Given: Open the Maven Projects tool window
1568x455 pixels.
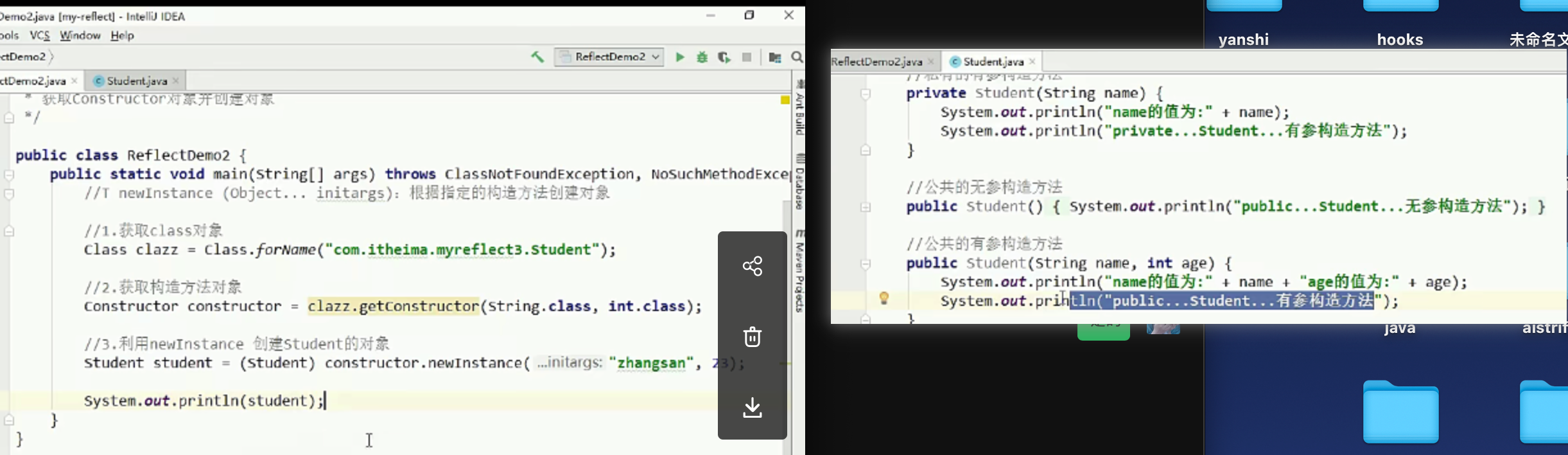Looking at the screenshot, I should coord(799,271).
